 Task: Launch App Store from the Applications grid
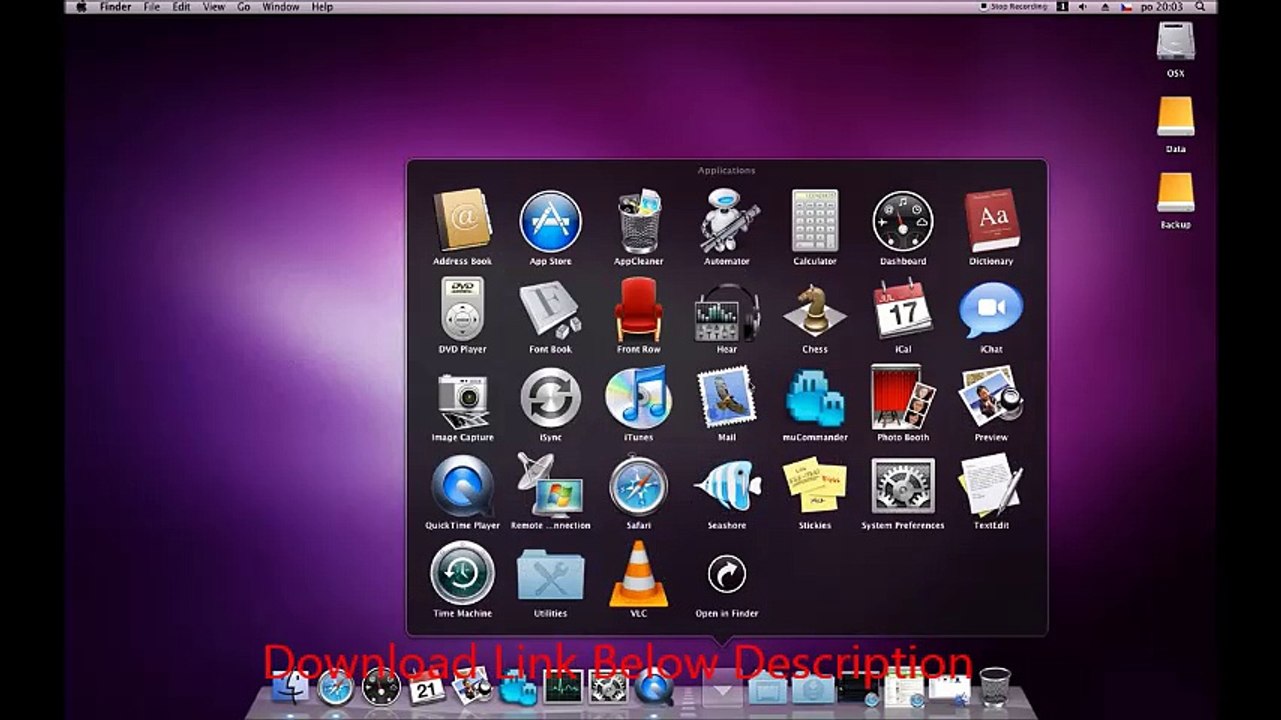pos(550,221)
